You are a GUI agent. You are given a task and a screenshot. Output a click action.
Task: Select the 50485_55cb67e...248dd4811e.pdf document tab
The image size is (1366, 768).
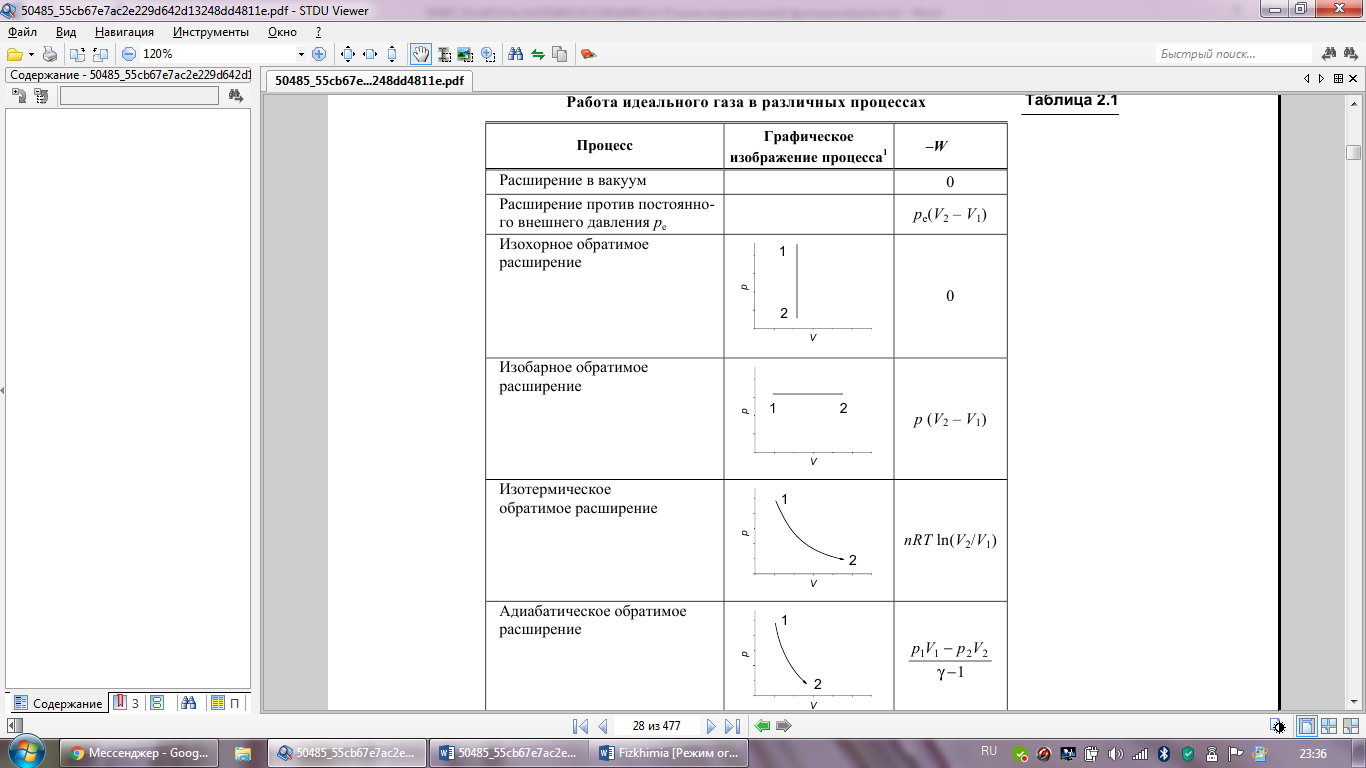369,81
